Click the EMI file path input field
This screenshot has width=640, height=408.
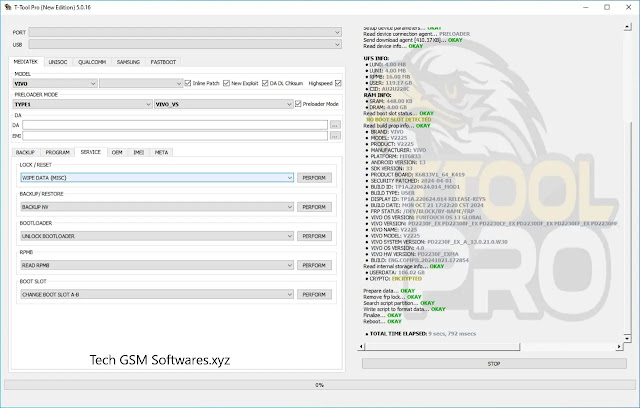pyautogui.click(x=175, y=136)
